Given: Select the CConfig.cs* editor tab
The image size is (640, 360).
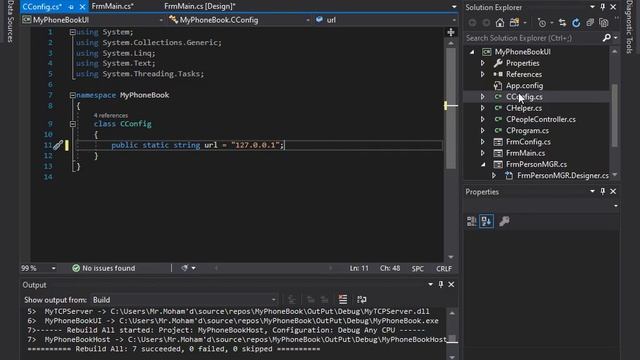Looking at the screenshot, I should (x=42, y=7).
